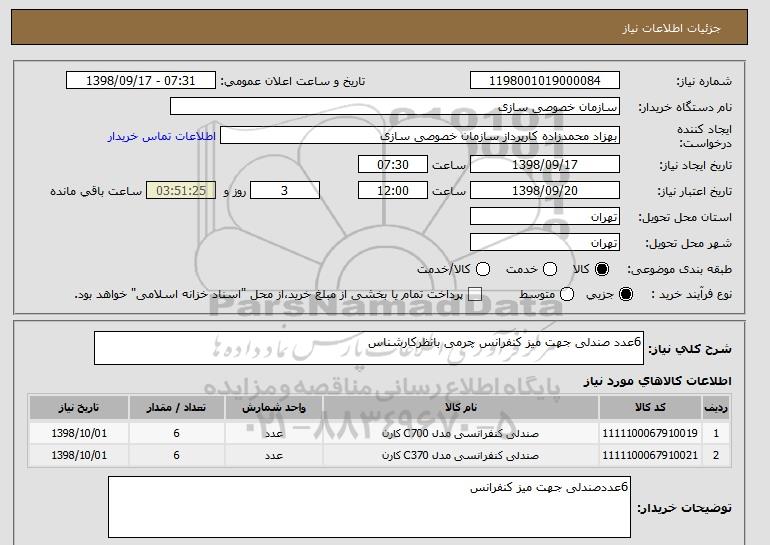The width and height of the screenshot is (770, 545).
Task: Select the کالا/خدمت radio button
Action: tap(483, 269)
